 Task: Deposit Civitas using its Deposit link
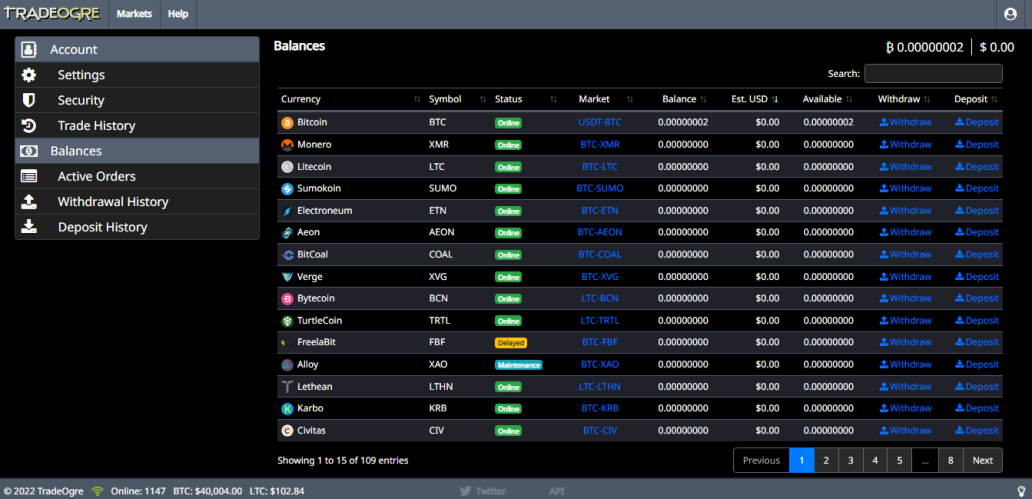tap(977, 431)
